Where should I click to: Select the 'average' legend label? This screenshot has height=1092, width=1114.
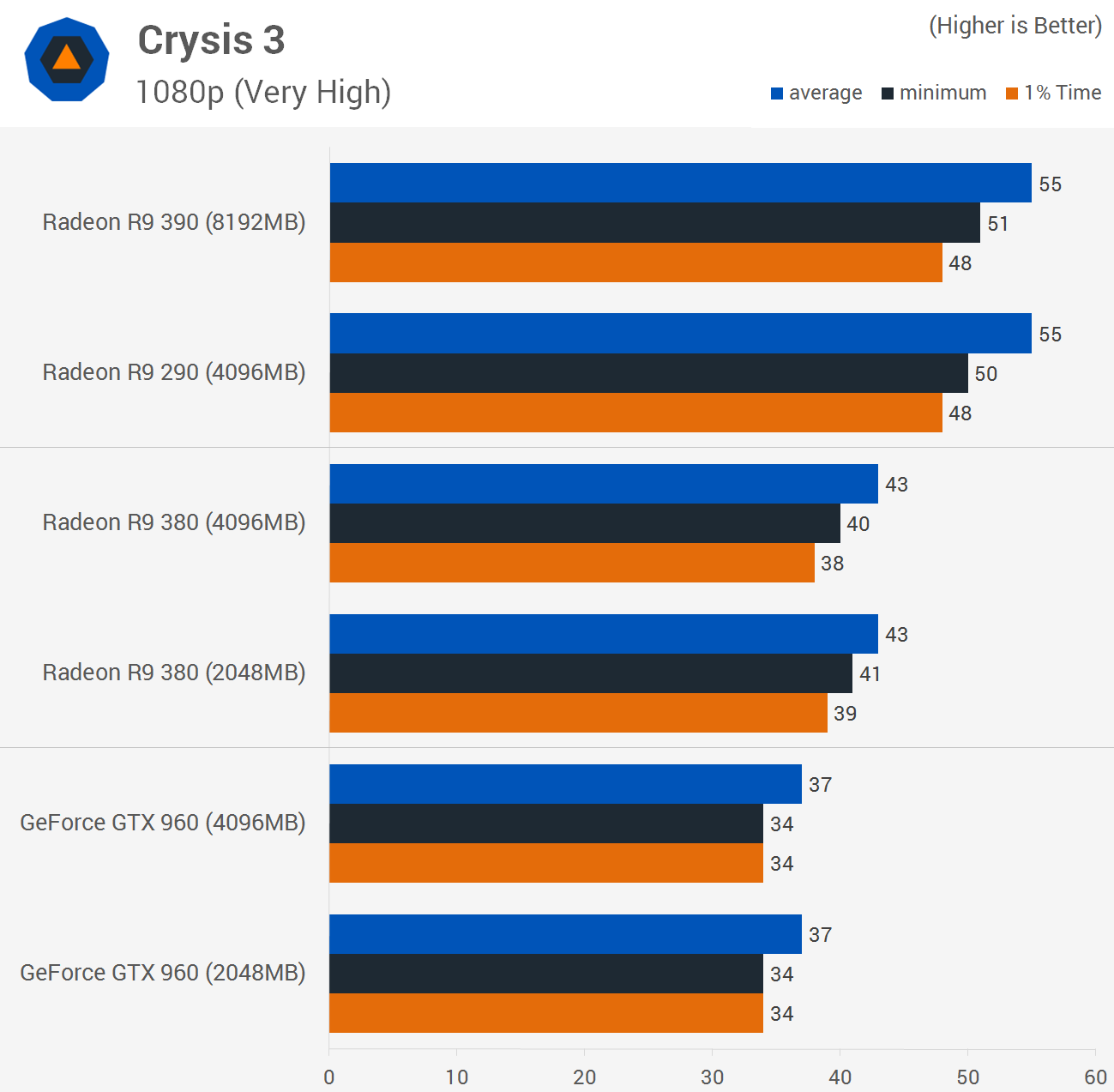pyautogui.click(x=825, y=93)
